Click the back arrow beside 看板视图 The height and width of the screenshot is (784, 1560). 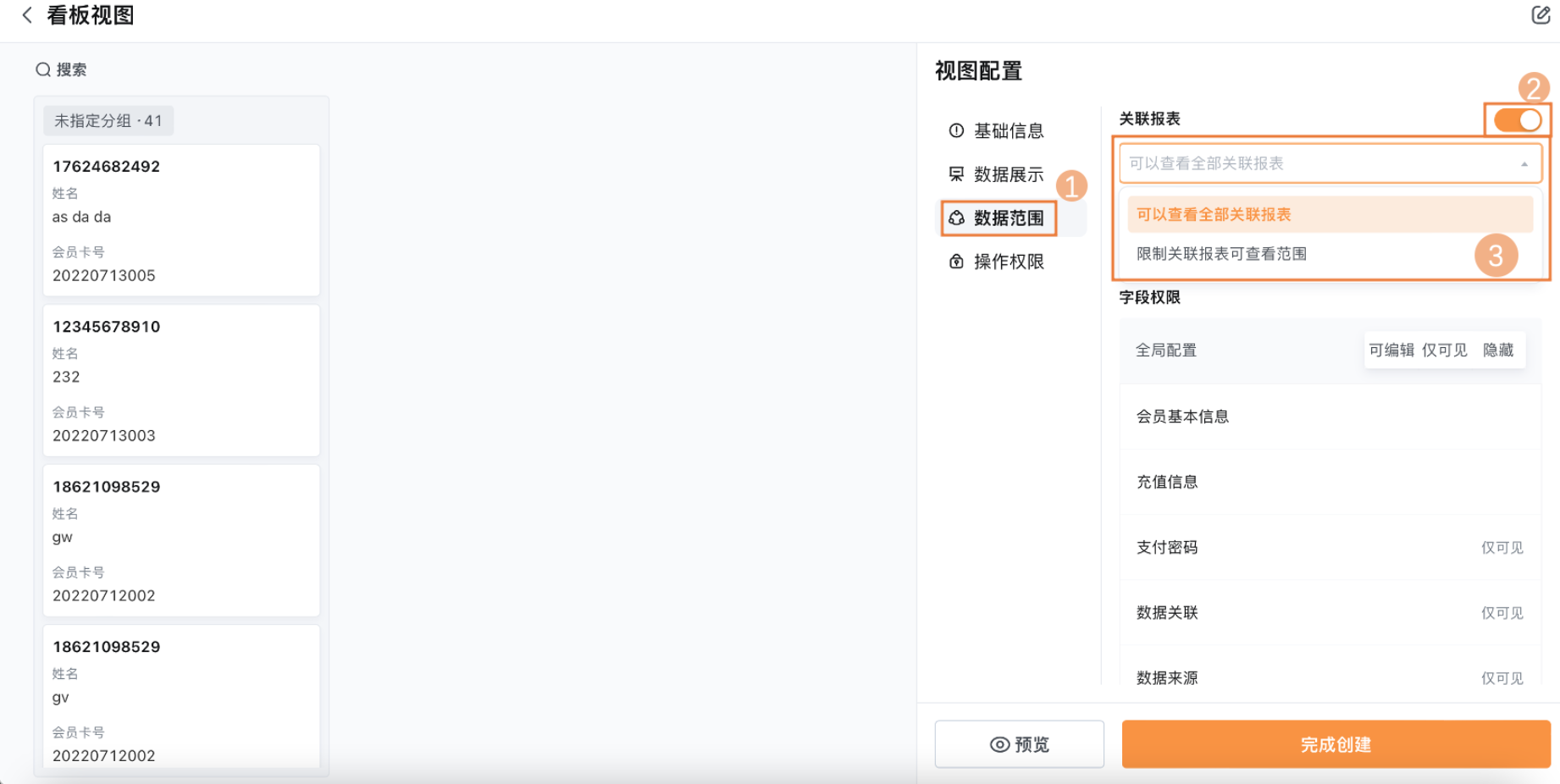pos(27,15)
